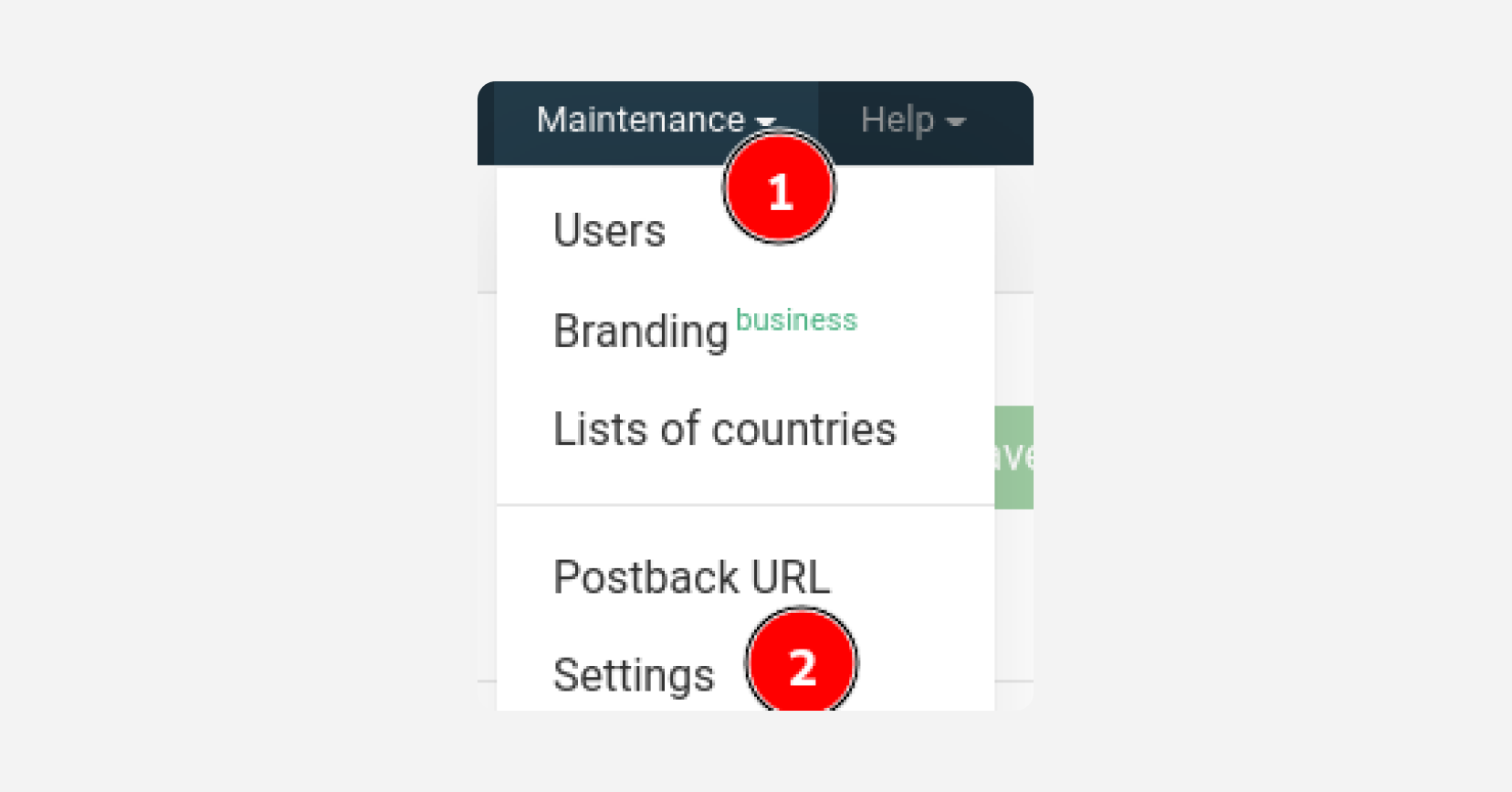
Task: Go to Settings in Maintenance dropdown
Action: [x=634, y=676]
